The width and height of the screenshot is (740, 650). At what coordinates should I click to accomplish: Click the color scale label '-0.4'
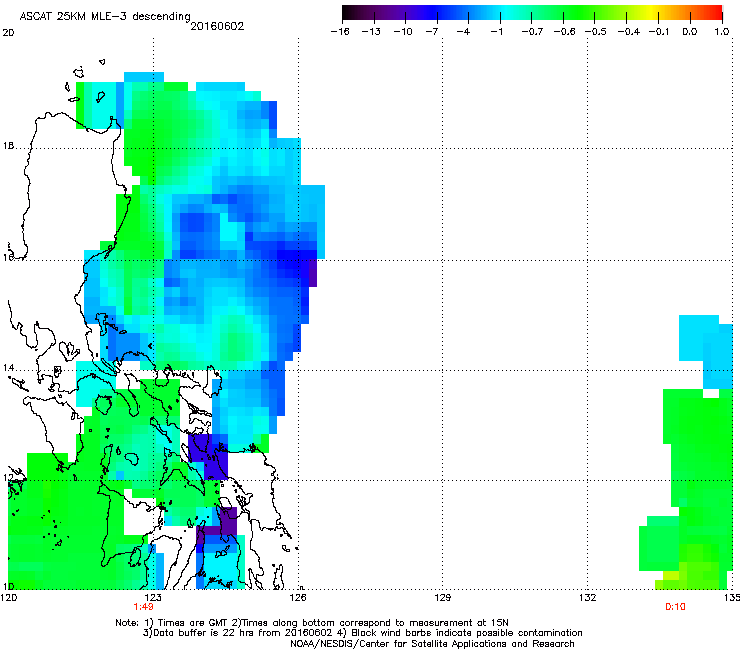click(629, 32)
